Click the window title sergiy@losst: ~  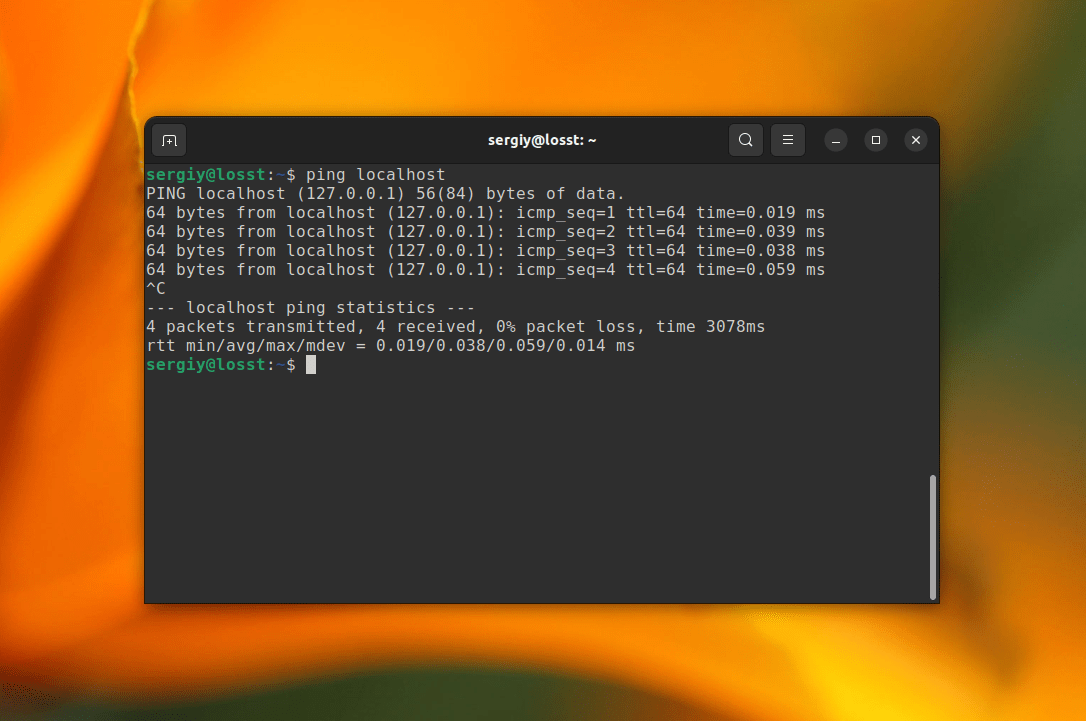542,140
